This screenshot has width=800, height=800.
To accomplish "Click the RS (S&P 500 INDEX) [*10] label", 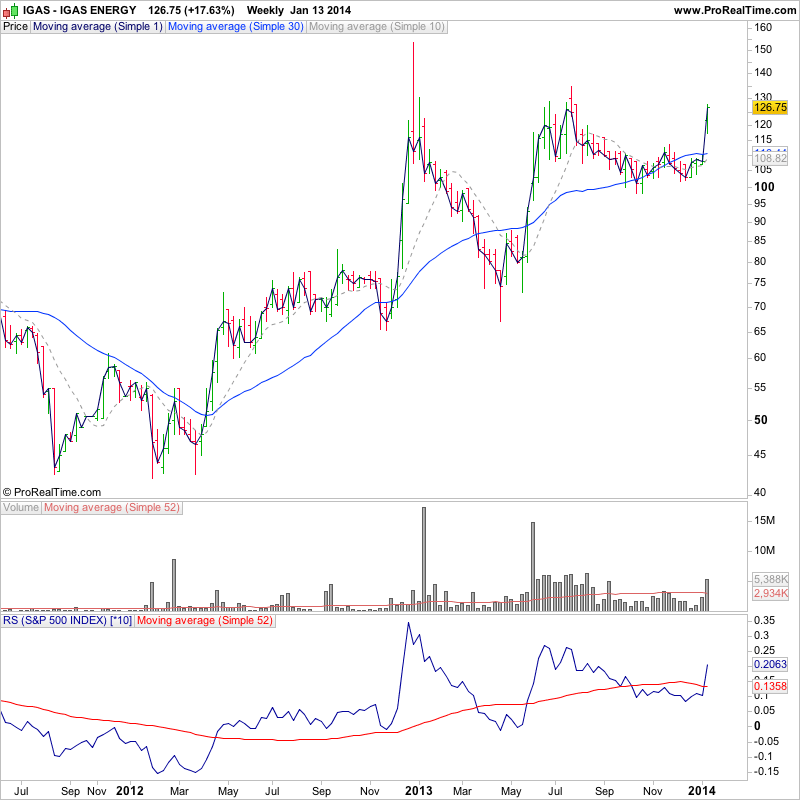I will [67, 621].
